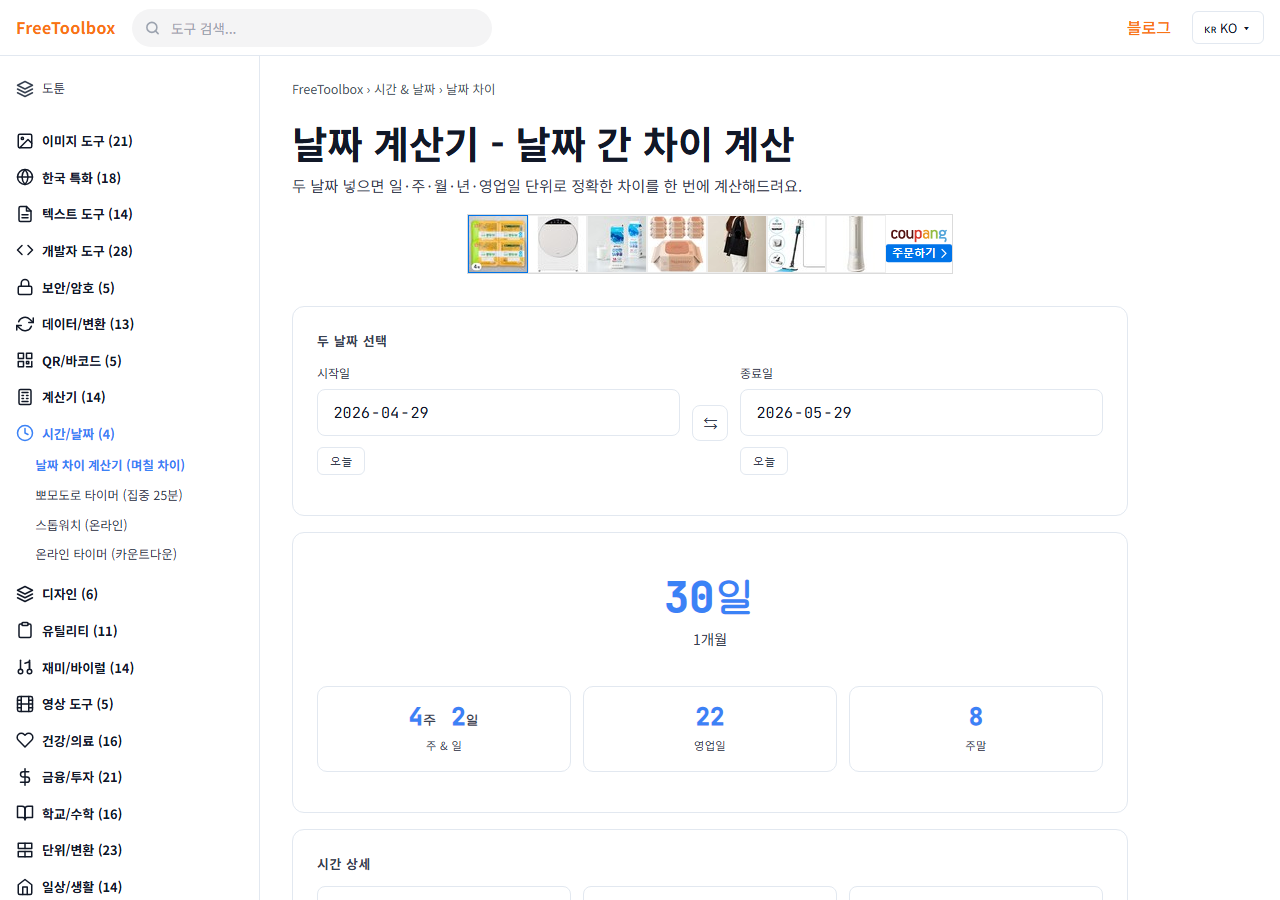The image size is (1280, 900).
Task: Click the 개발자 도구 code brackets icon
Action: (x=25, y=251)
